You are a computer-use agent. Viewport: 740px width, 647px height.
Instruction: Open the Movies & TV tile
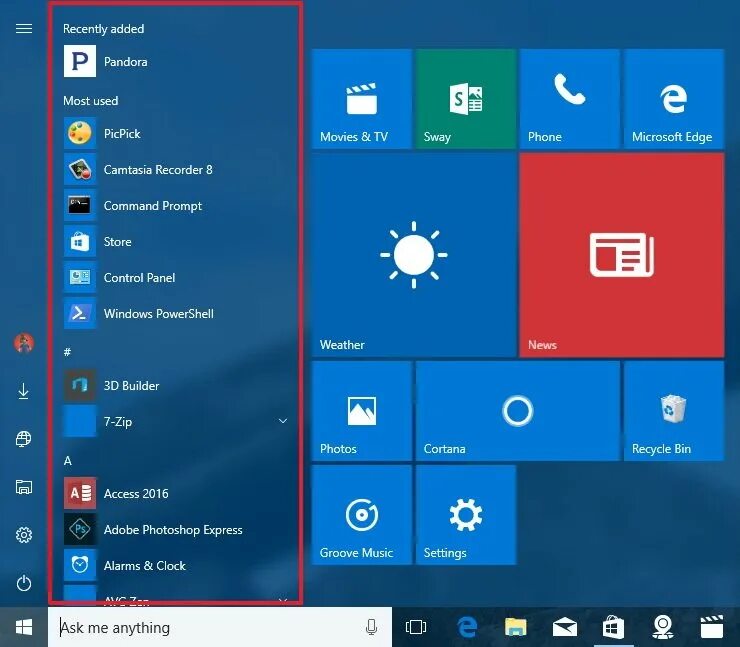pos(362,99)
